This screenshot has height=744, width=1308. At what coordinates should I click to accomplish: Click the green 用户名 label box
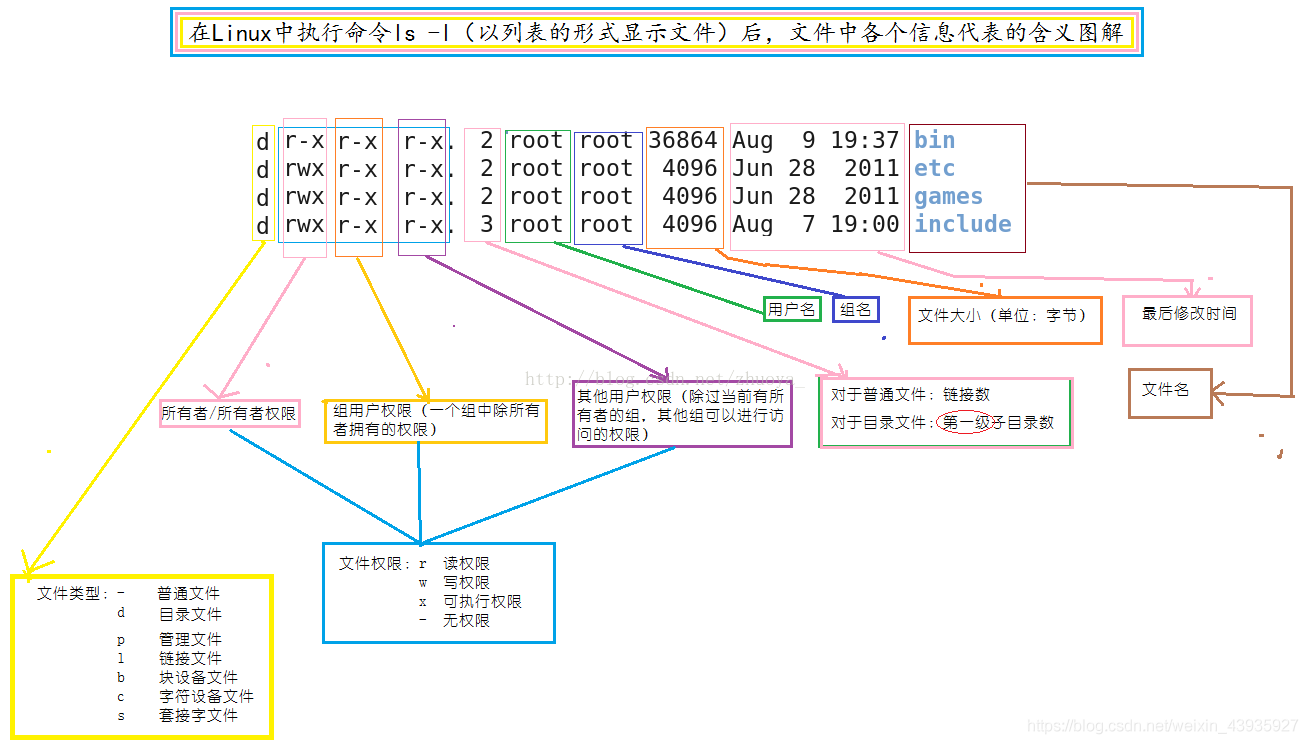pyautogui.click(x=791, y=309)
